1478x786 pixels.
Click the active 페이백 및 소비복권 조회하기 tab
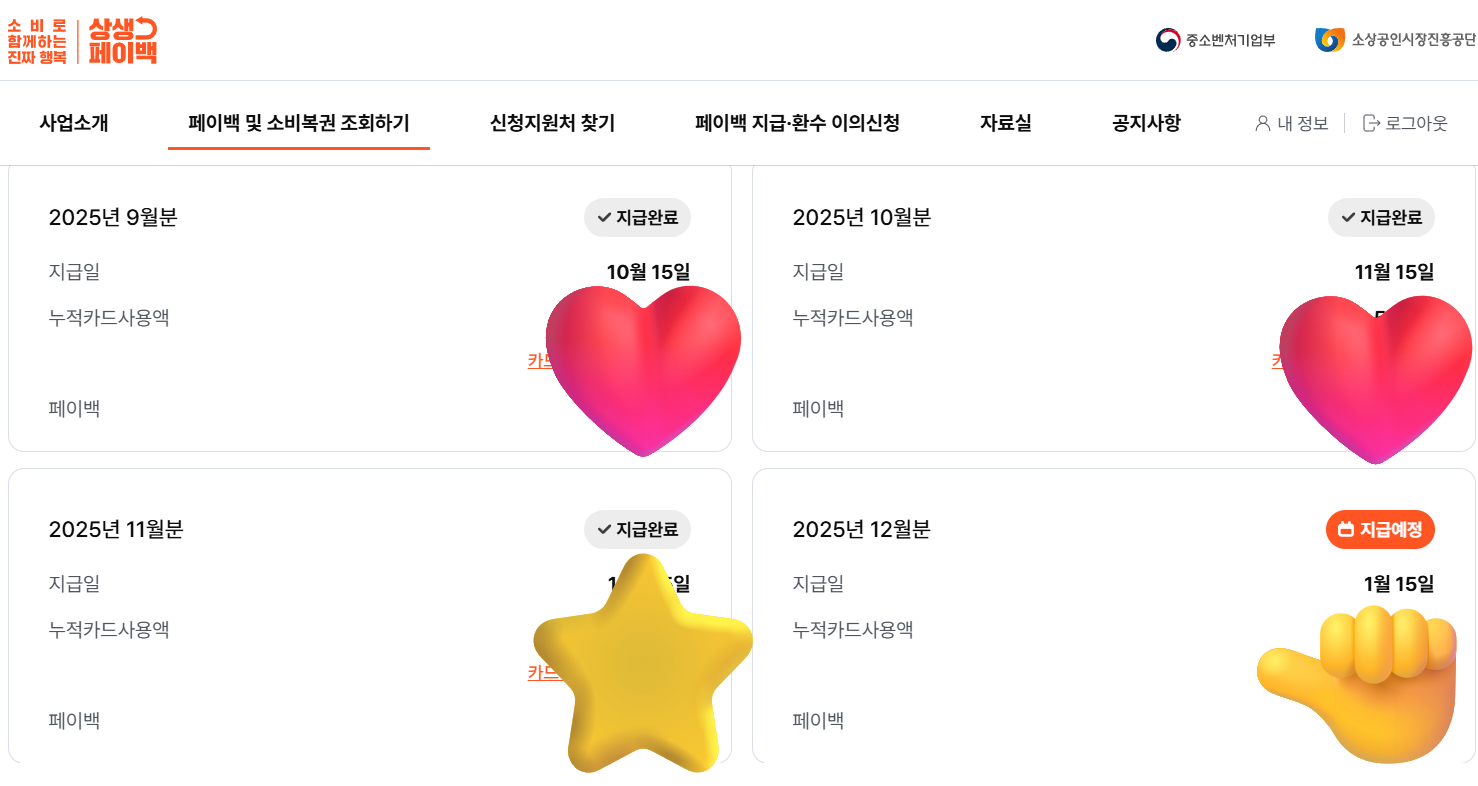point(298,123)
